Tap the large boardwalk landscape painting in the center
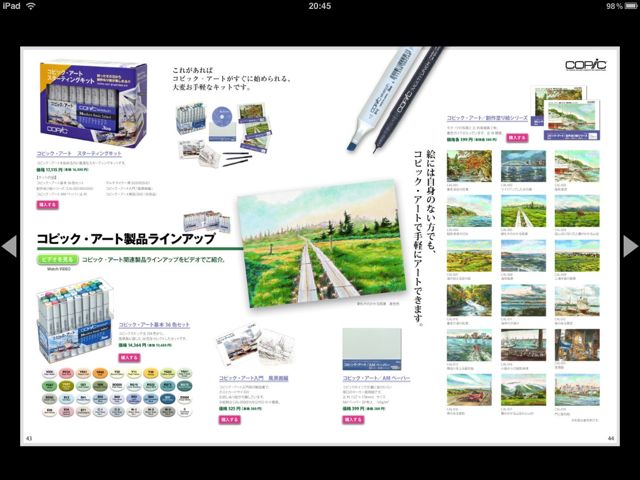 (322, 243)
